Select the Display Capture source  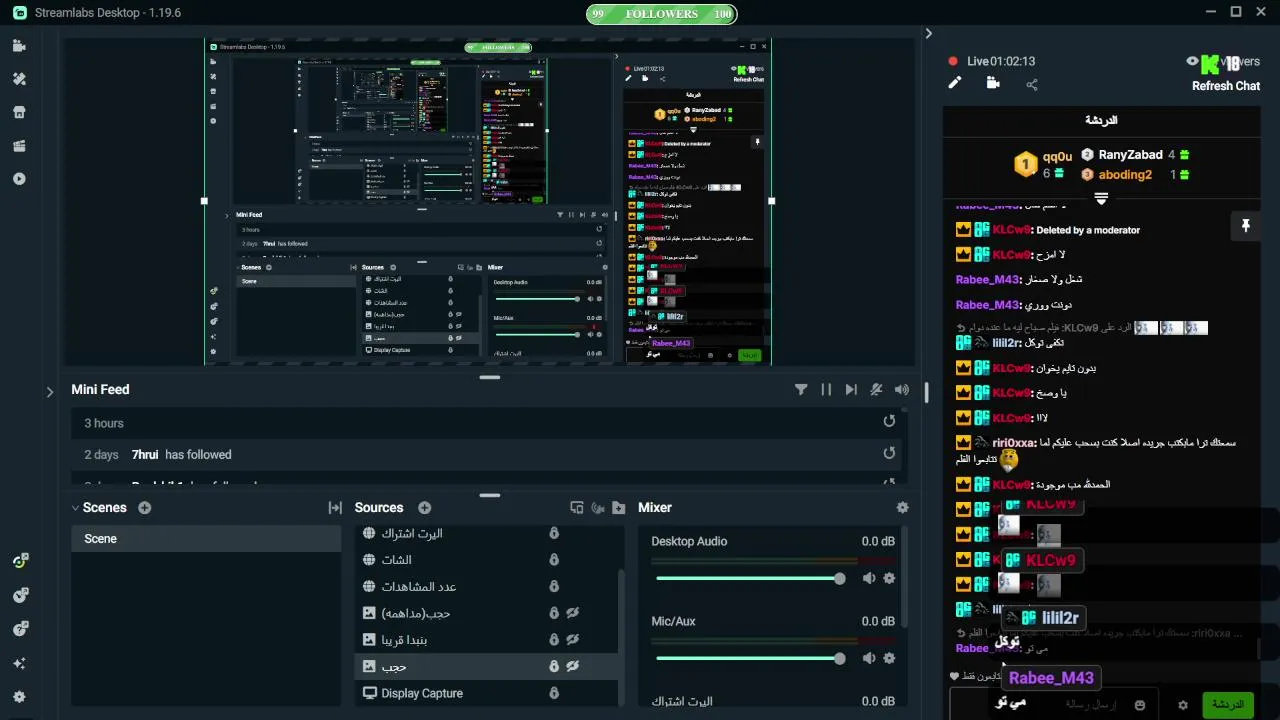tap(486, 693)
